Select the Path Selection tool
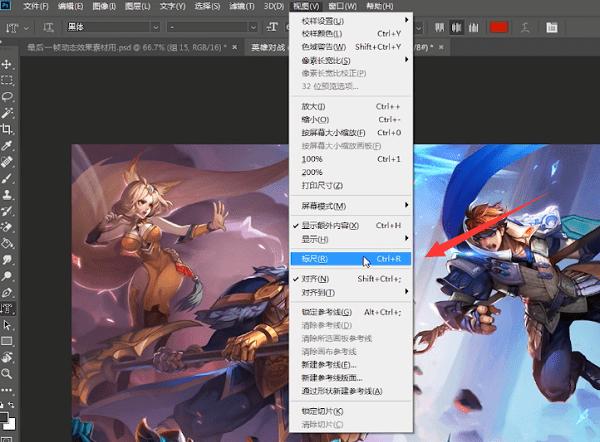 tap(7, 325)
